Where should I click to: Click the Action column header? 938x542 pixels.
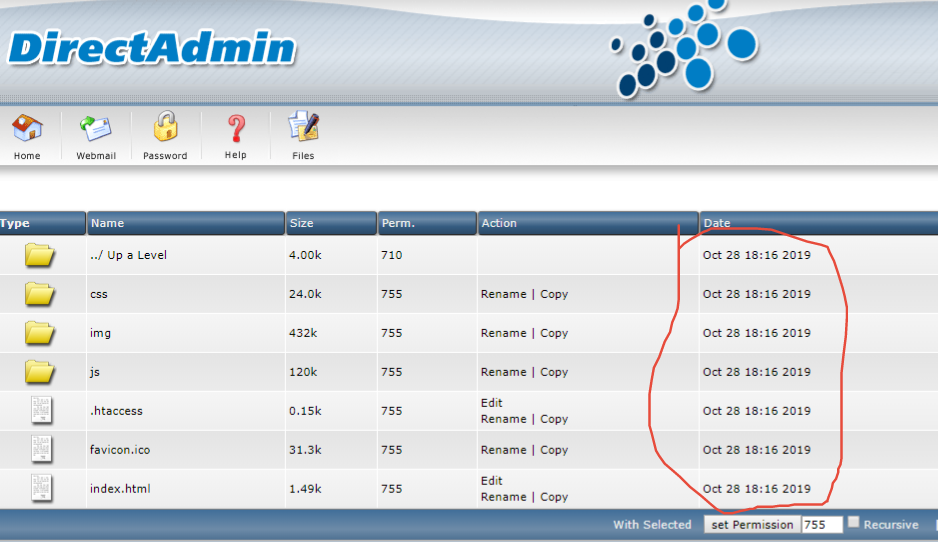click(x=588, y=223)
